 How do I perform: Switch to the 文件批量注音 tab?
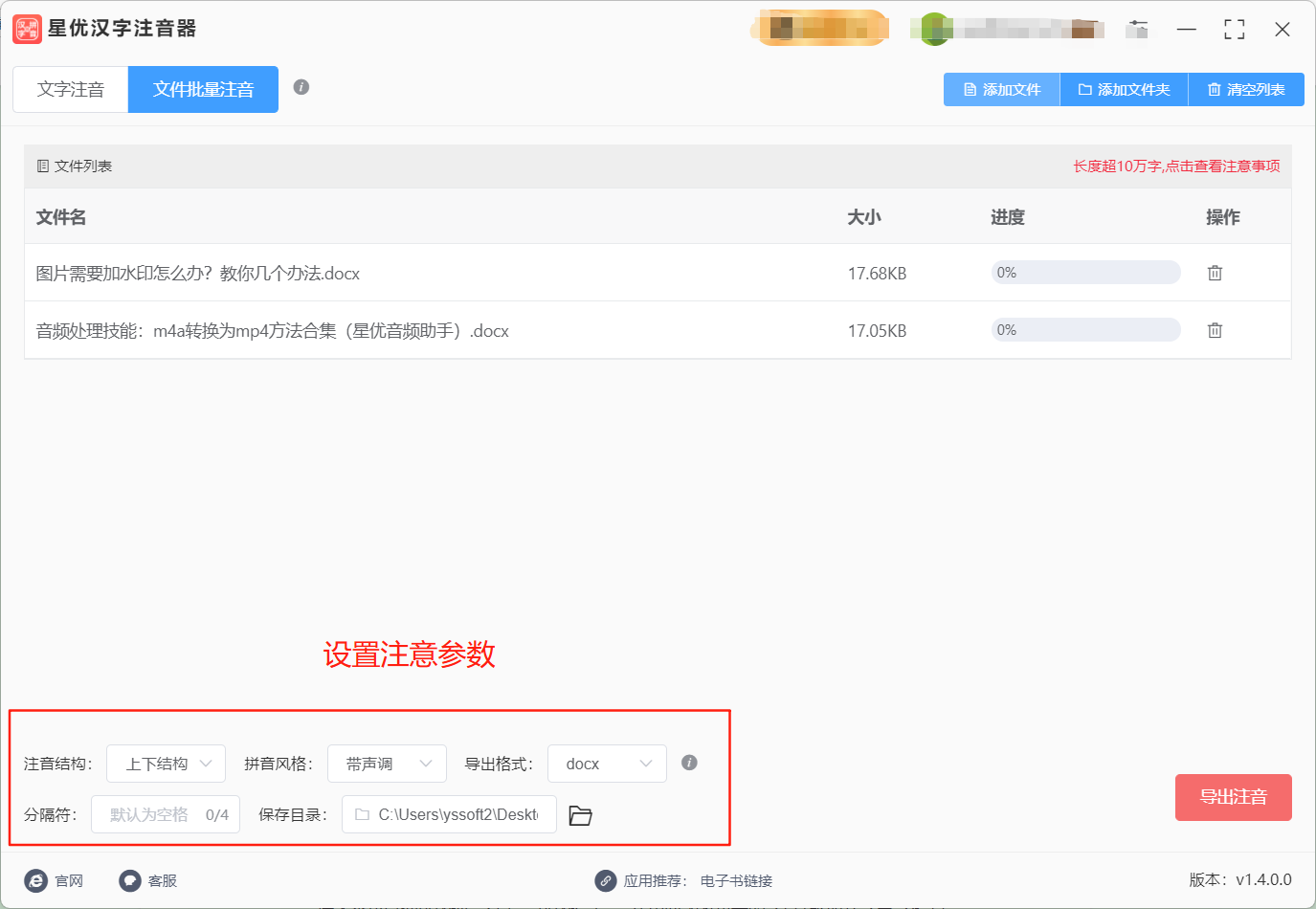click(x=203, y=90)
